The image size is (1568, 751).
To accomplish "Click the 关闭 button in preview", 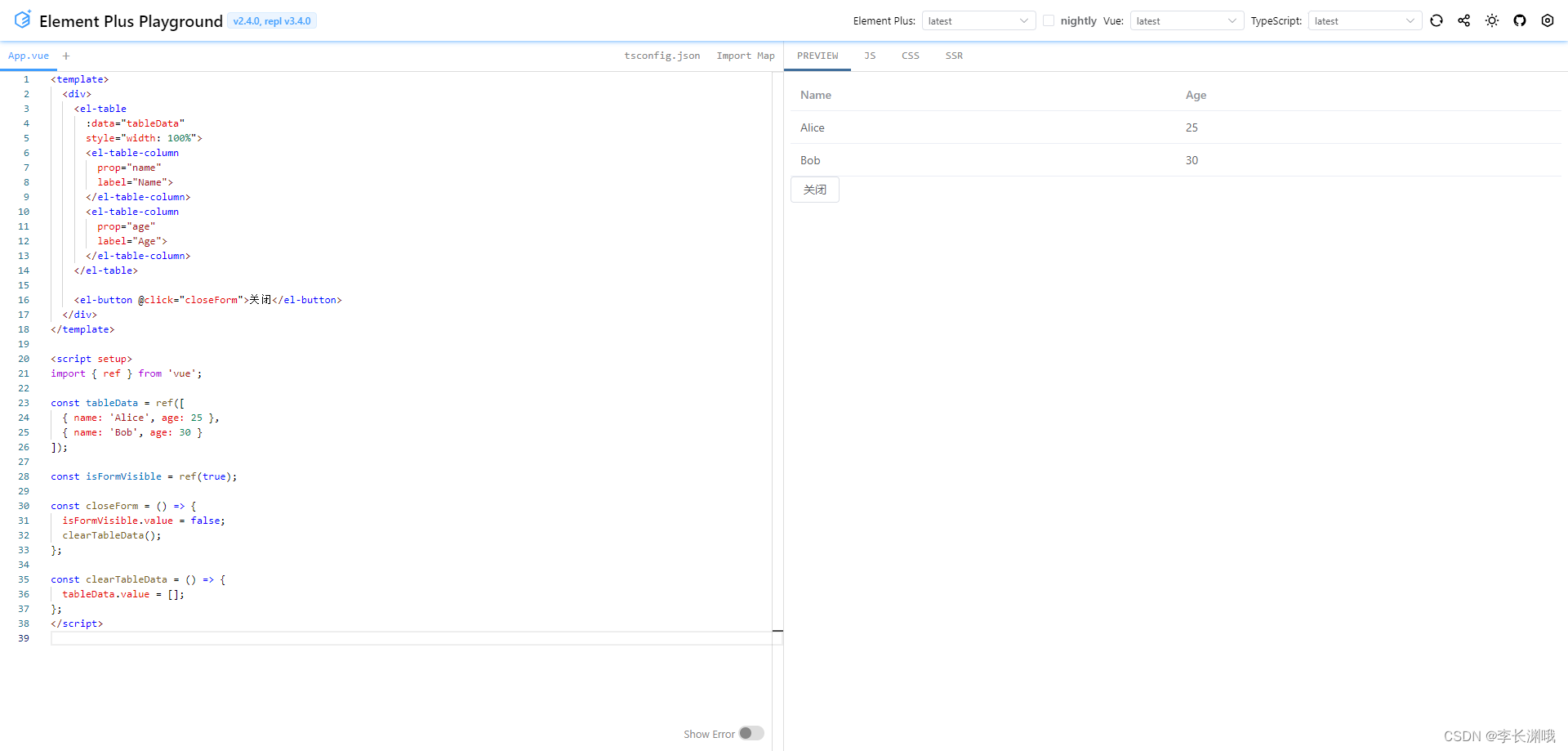I will (x=815, y=190).
